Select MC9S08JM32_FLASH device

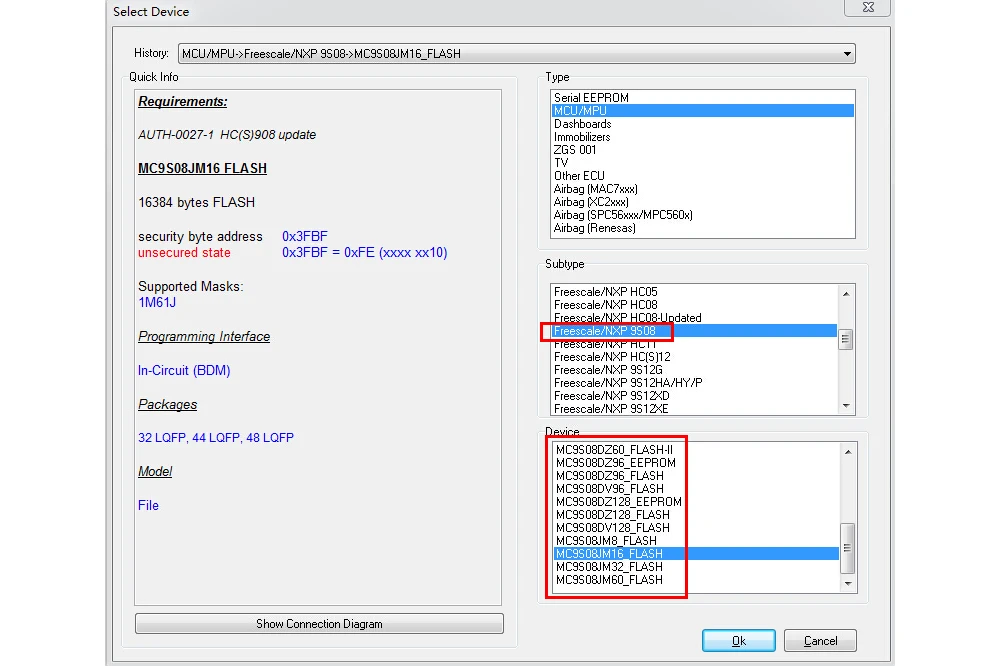[696, 566]
